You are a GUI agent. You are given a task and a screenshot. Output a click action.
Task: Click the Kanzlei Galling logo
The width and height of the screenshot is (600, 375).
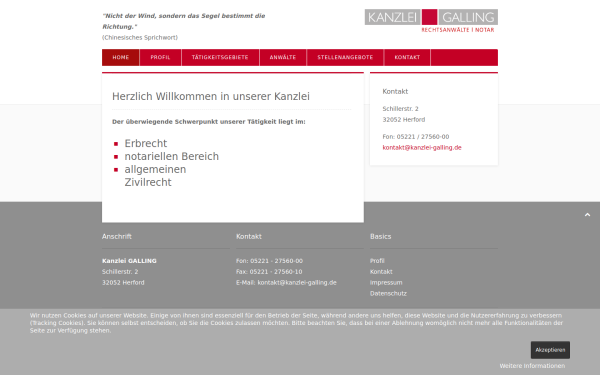[431, 21]
